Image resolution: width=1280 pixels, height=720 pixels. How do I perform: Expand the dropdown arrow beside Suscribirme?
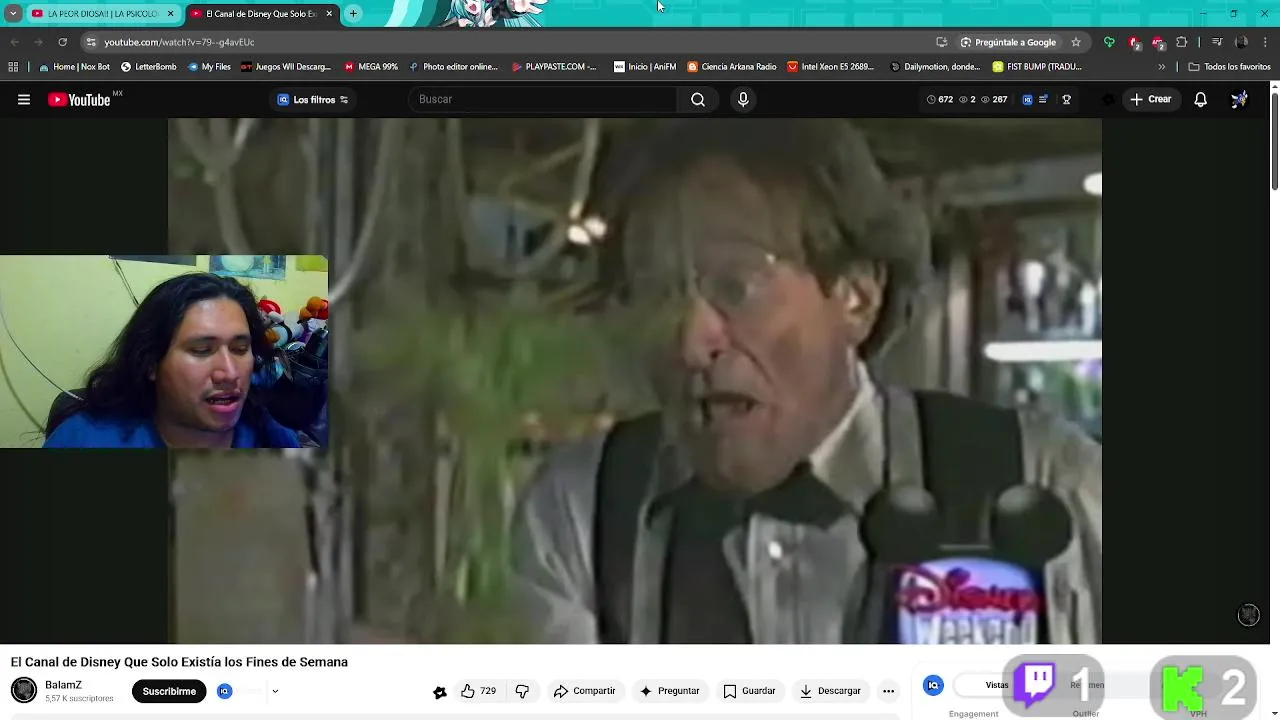click(x=275, y=691)
